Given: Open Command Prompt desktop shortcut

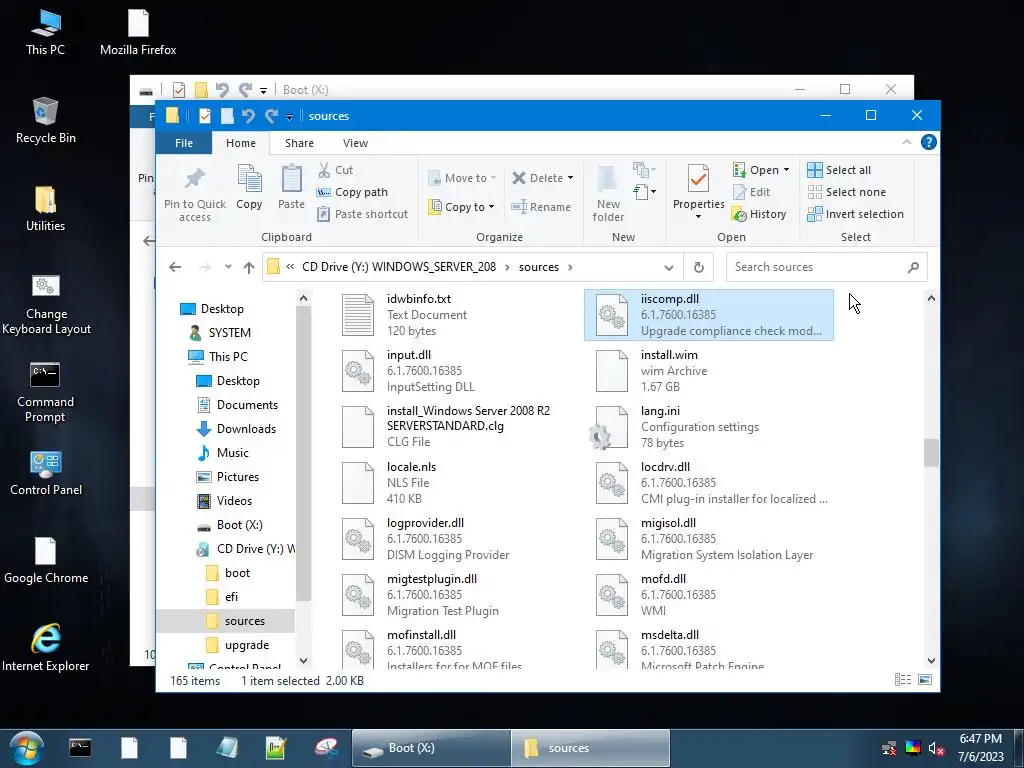Looking at the screenshot, I should 45,392.
